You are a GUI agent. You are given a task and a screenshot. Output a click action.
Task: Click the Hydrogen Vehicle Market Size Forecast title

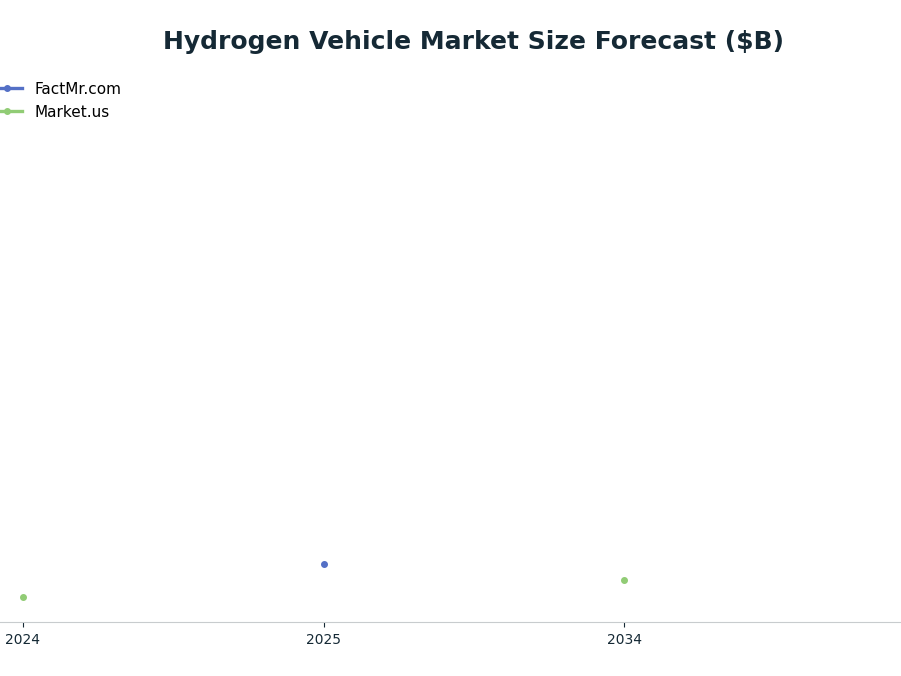click(473, 41)
